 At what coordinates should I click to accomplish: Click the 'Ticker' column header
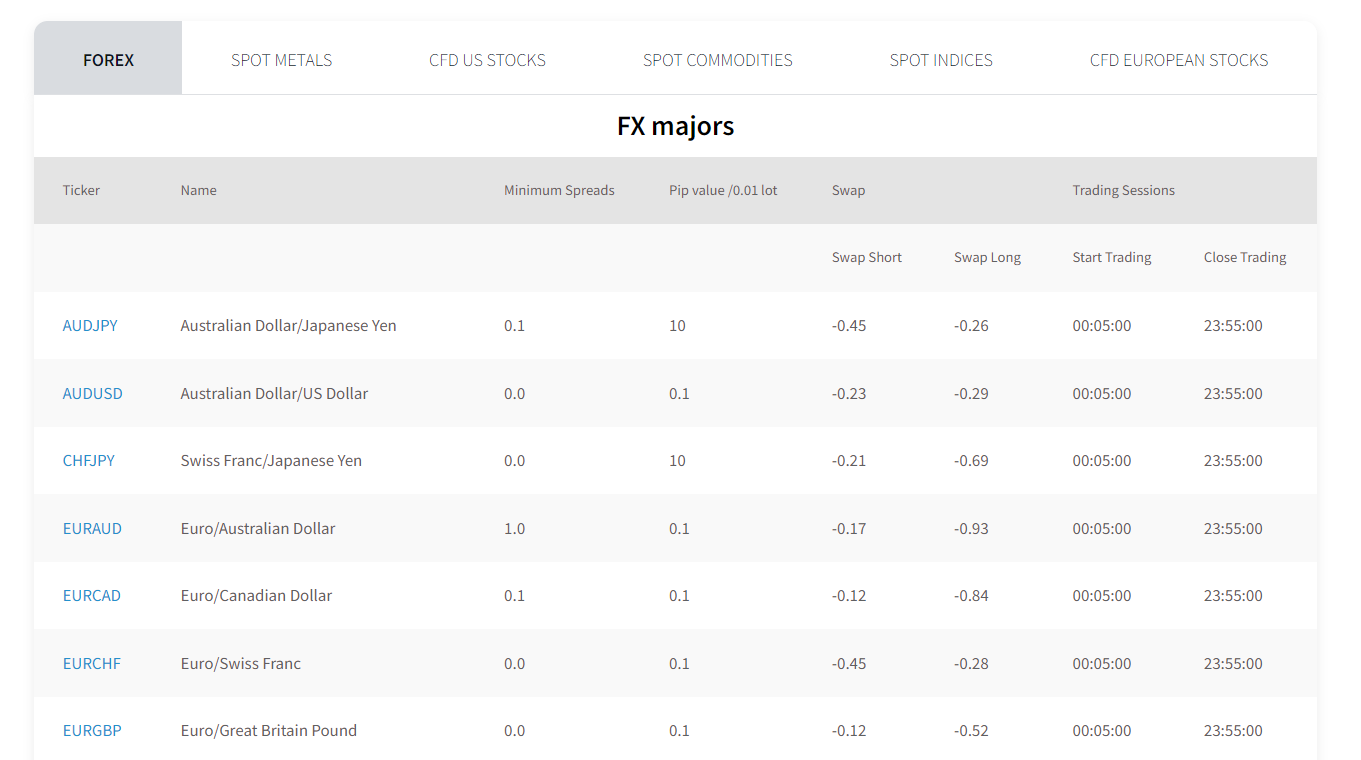[81, 190]
